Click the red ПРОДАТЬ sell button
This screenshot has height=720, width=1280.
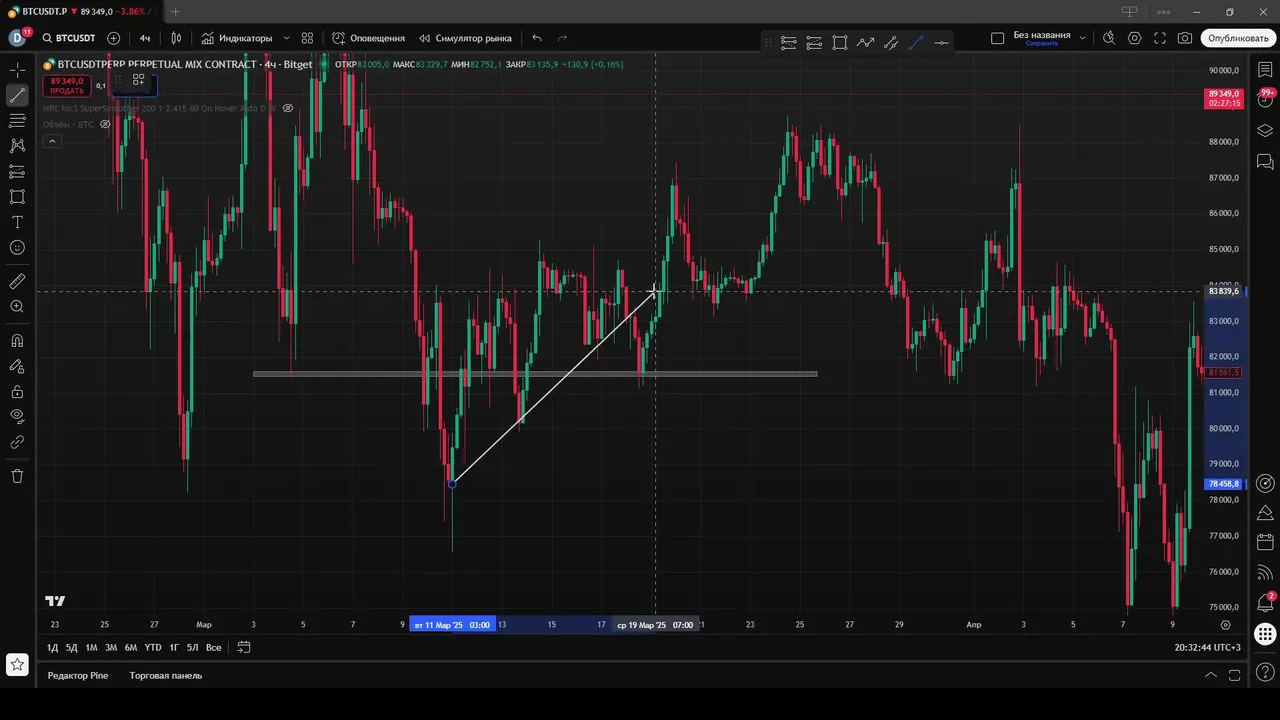coord(67,86)
